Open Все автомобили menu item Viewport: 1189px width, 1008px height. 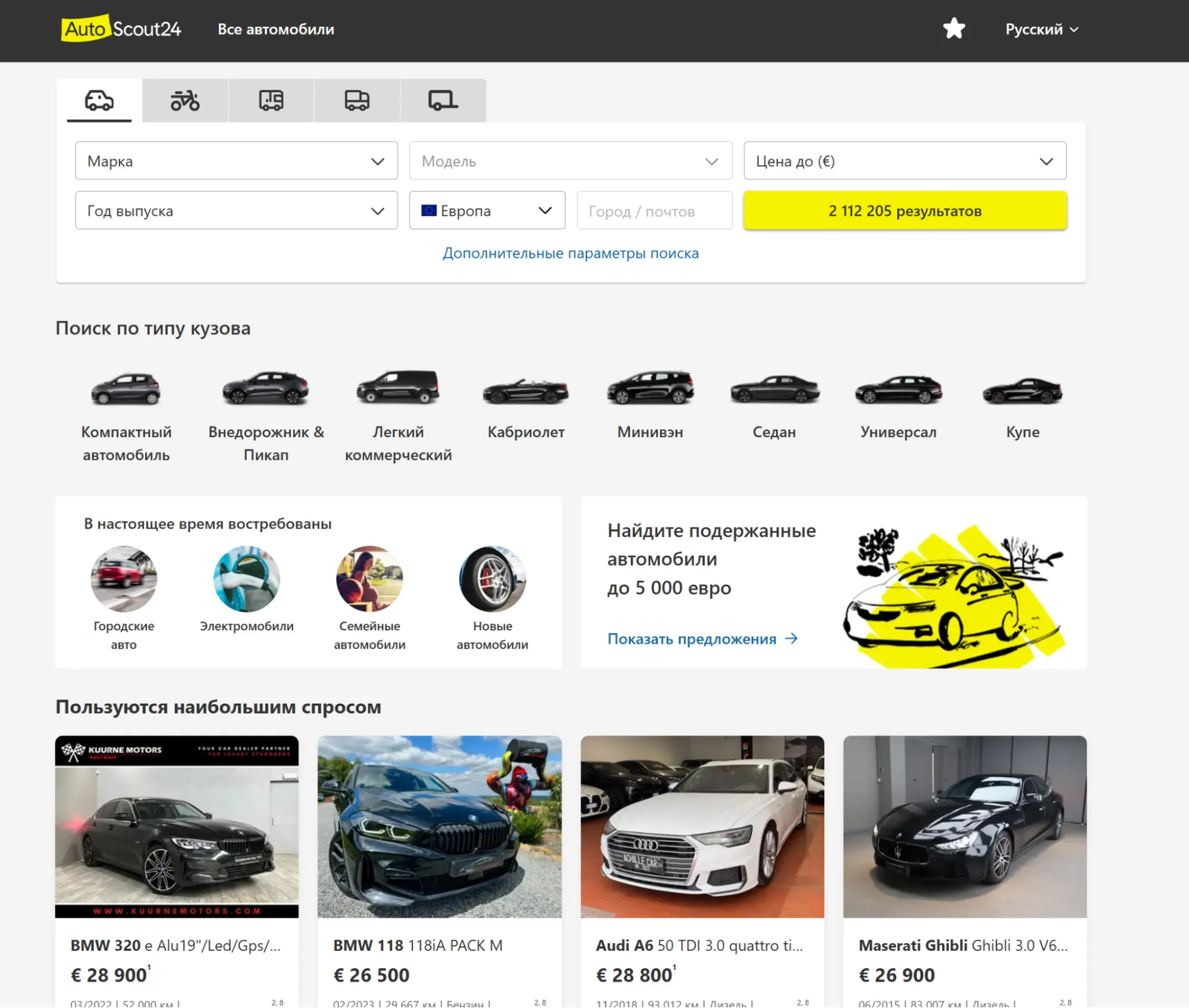click(276, 29)
